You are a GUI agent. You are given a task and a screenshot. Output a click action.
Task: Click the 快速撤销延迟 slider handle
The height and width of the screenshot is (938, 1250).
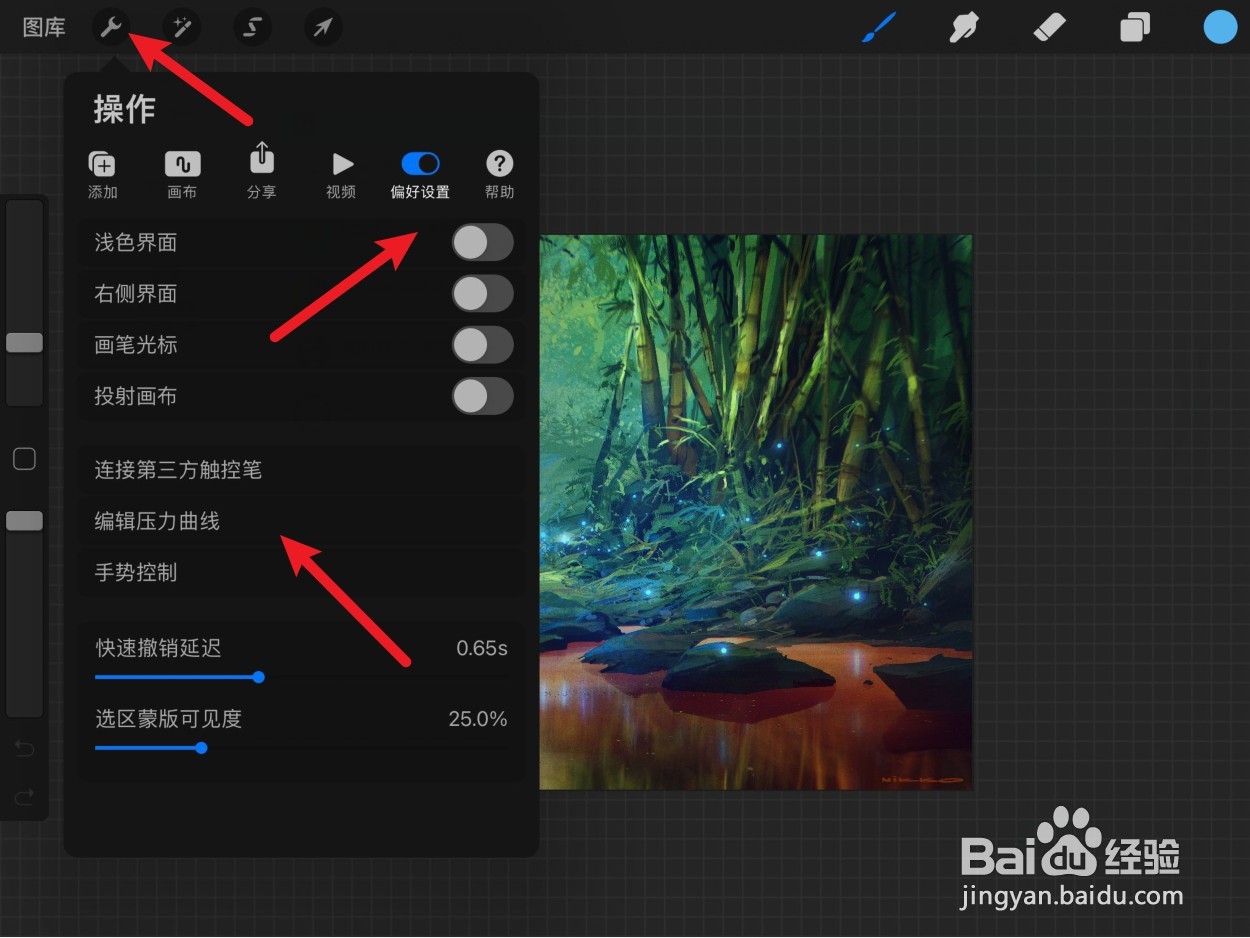pos(259,677)
